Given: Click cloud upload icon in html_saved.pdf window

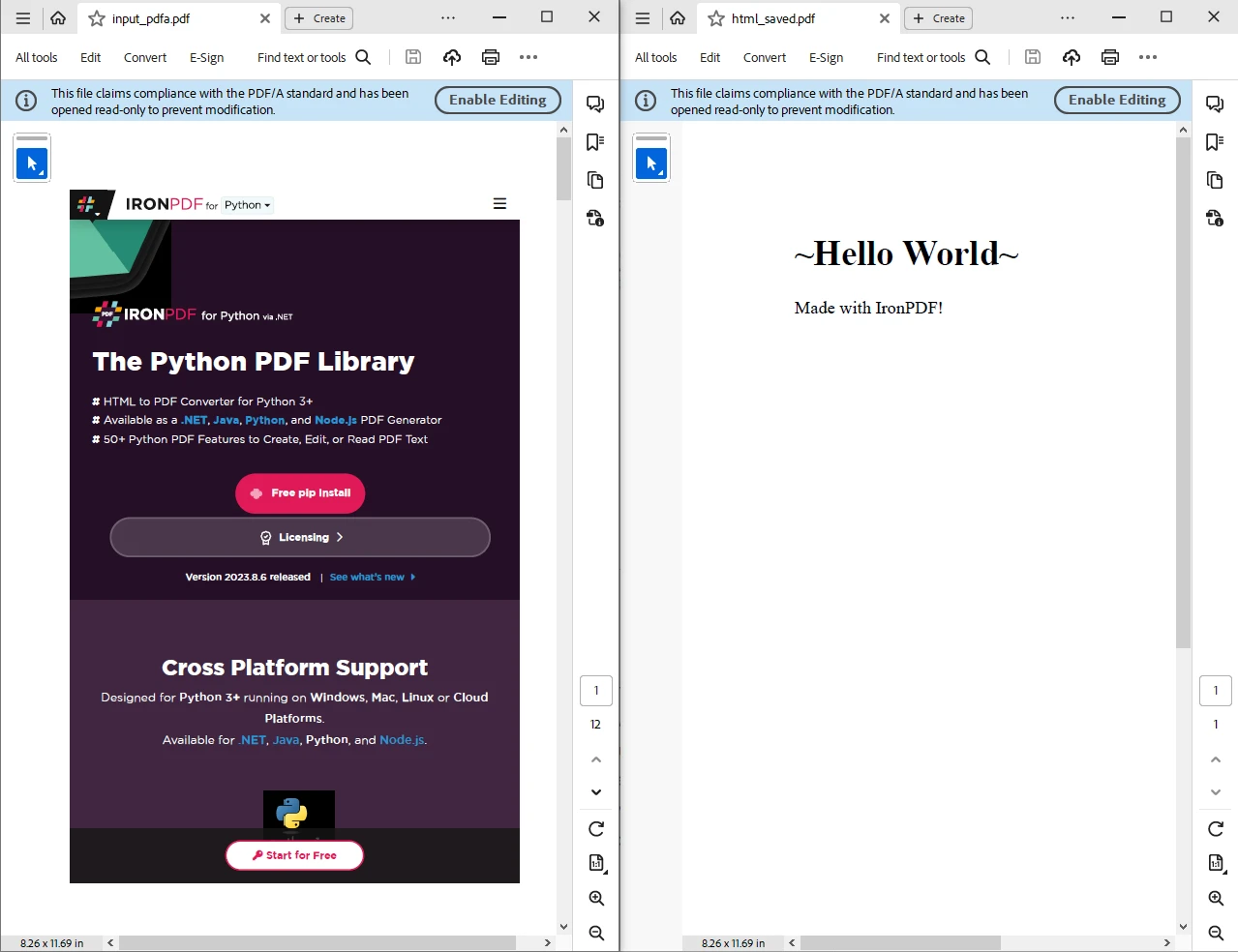Looking at the screenshot, I should tap(1072, 57).
